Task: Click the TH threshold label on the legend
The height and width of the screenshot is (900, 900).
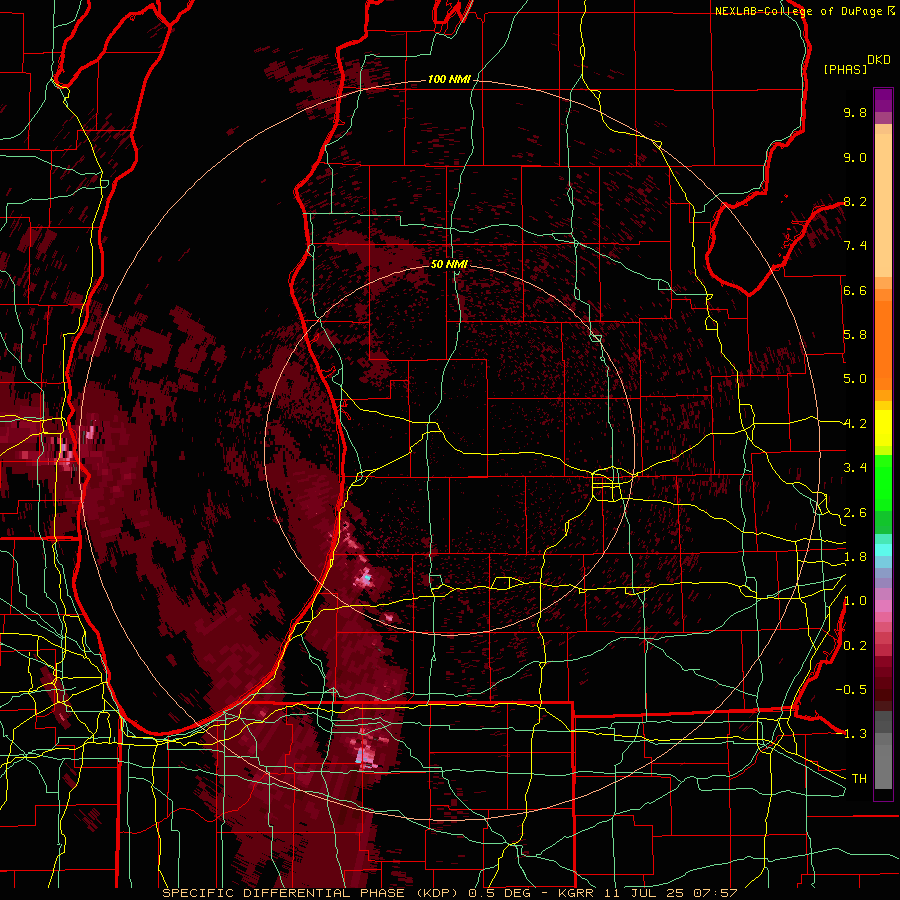Action: tap(859, 779)
